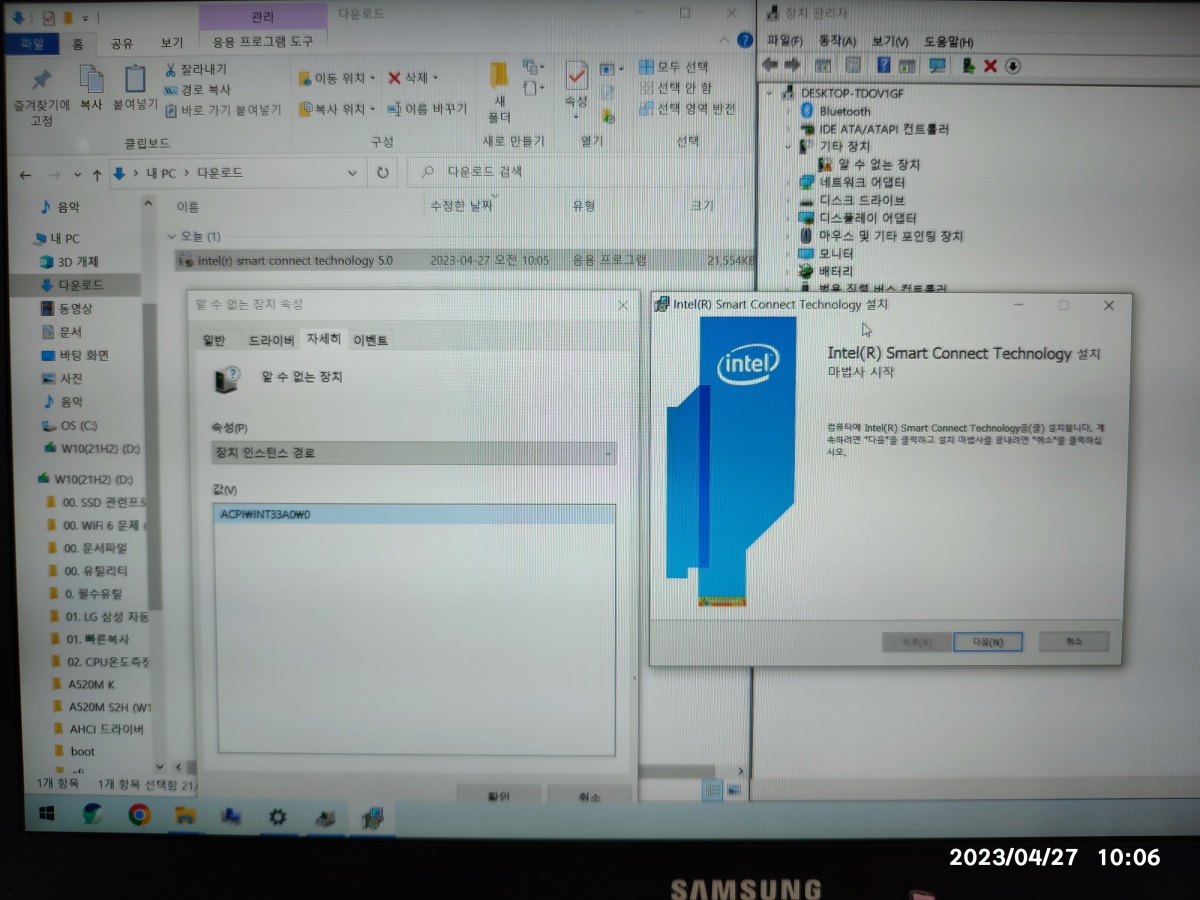1200x900 pixels.
Task: Select intel(r) smart connect technology 5.0 file
Action: point(463,260)
